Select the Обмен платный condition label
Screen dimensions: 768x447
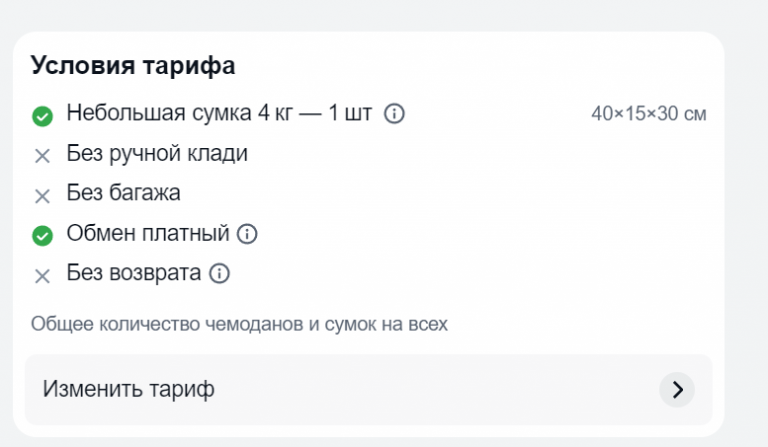[148, 234]
